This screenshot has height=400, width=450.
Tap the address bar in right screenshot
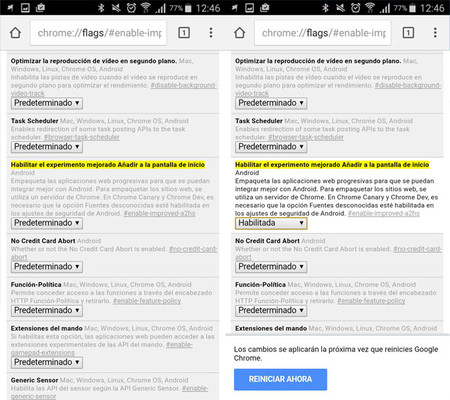tap(323, 33)
